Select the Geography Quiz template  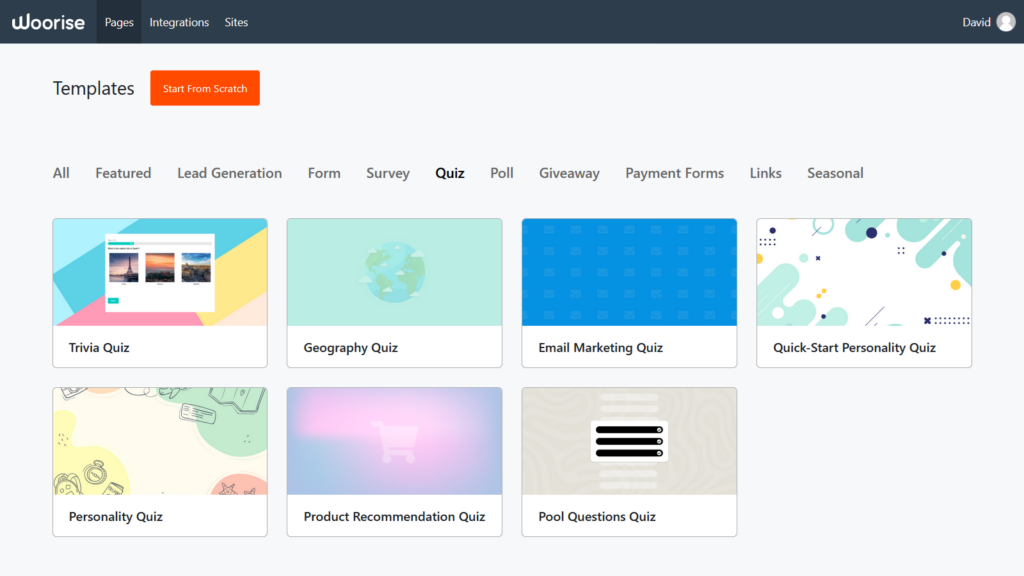pyautogui.click(x=394, y=292)
